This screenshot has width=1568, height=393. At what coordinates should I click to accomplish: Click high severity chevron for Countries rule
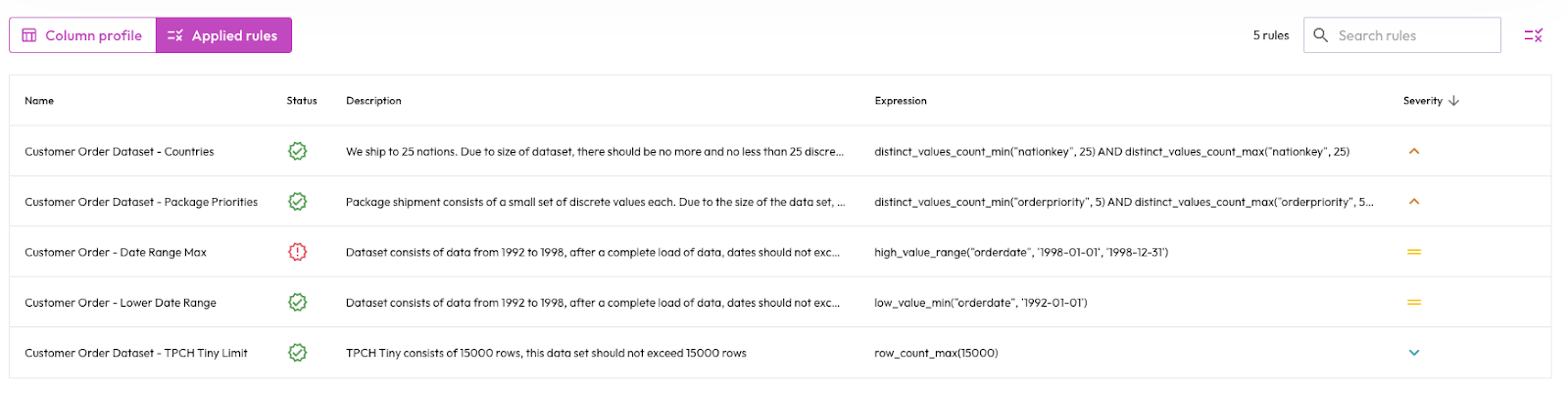click(1414, 151)
